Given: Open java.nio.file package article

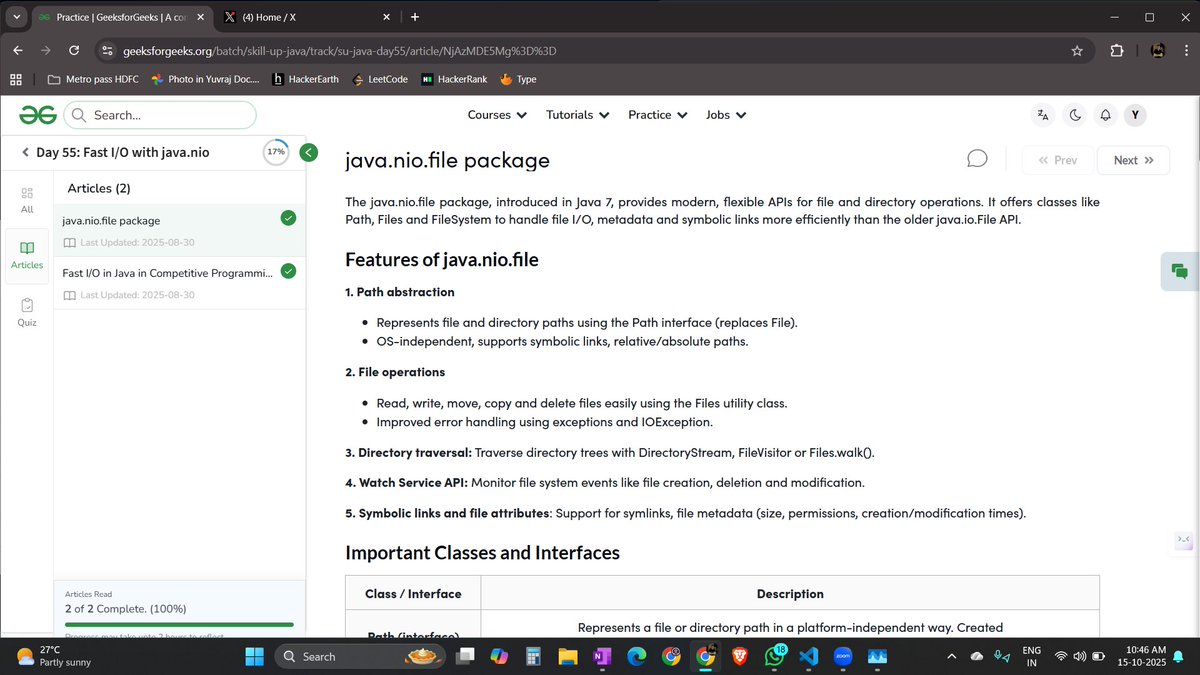Looking at the screenshot, I should tap(179, 230).
